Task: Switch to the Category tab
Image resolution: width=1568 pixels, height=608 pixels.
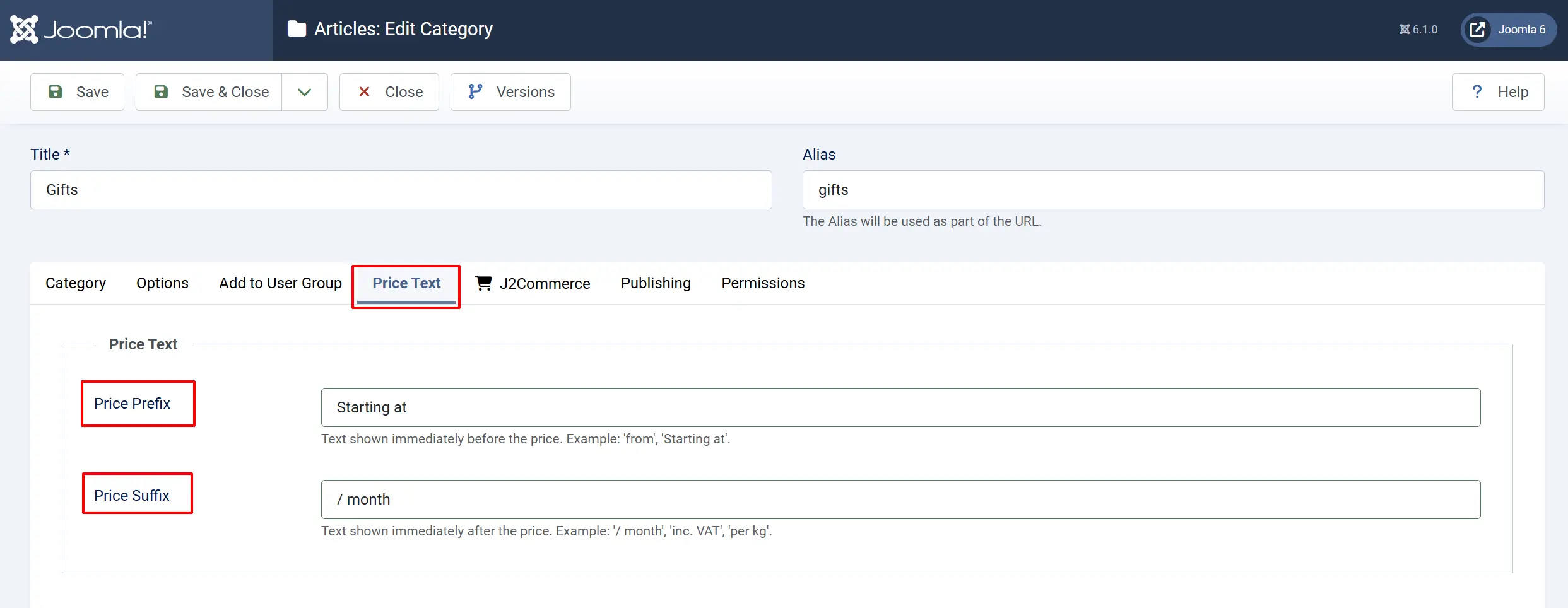Action: [x=76, y=283]
